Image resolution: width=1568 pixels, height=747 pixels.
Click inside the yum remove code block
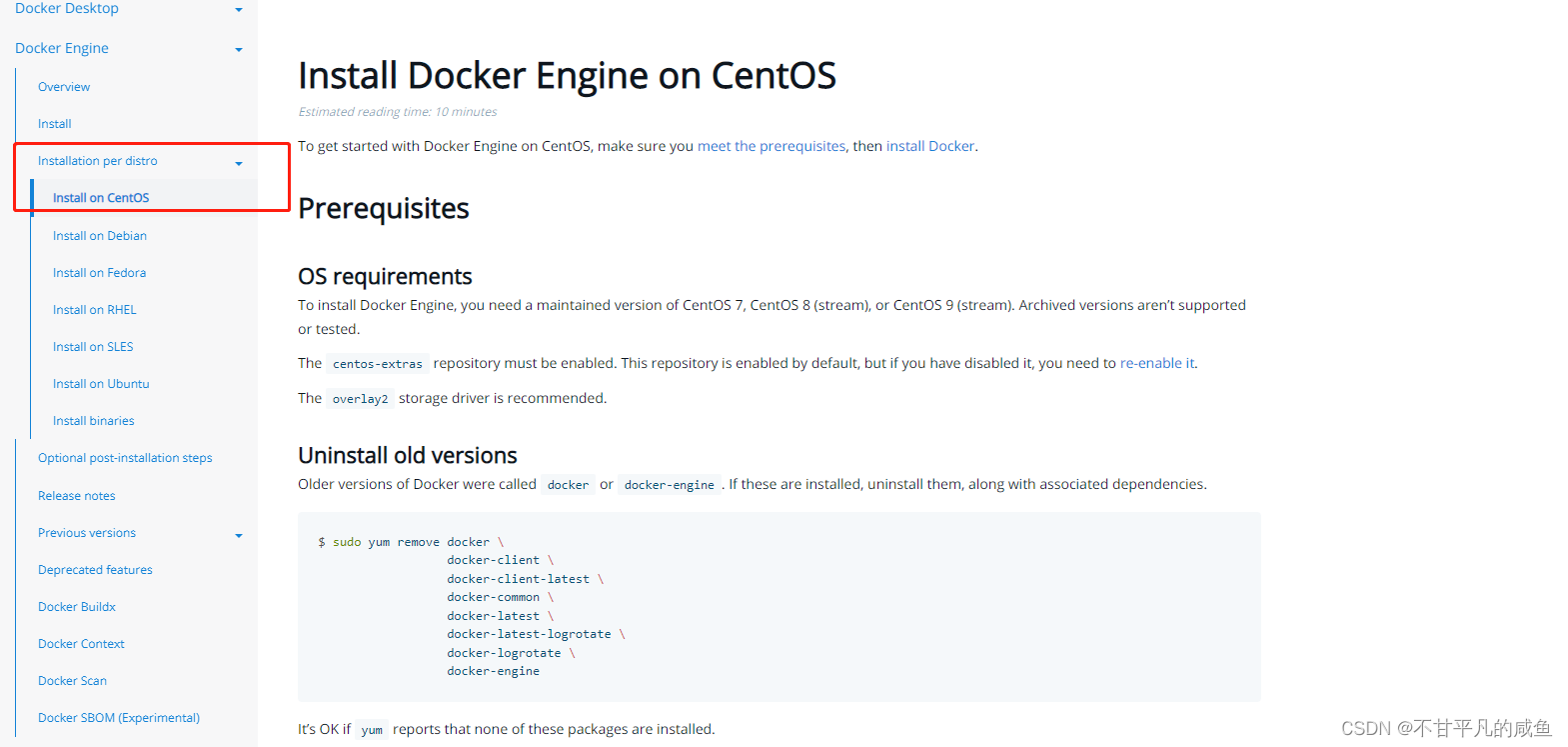pyautogui.click(x=779, y=606)
